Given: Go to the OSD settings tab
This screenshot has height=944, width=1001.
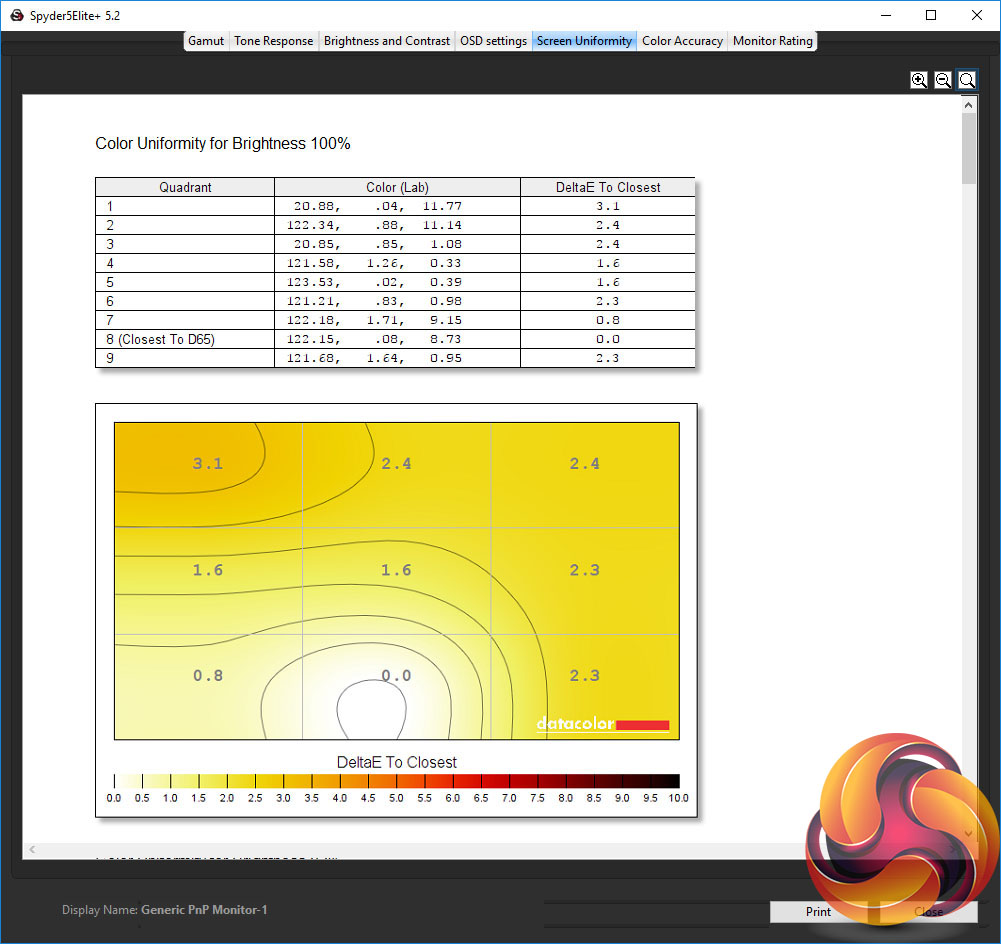Looking at the screenshot, I should (x=493, y=41).
